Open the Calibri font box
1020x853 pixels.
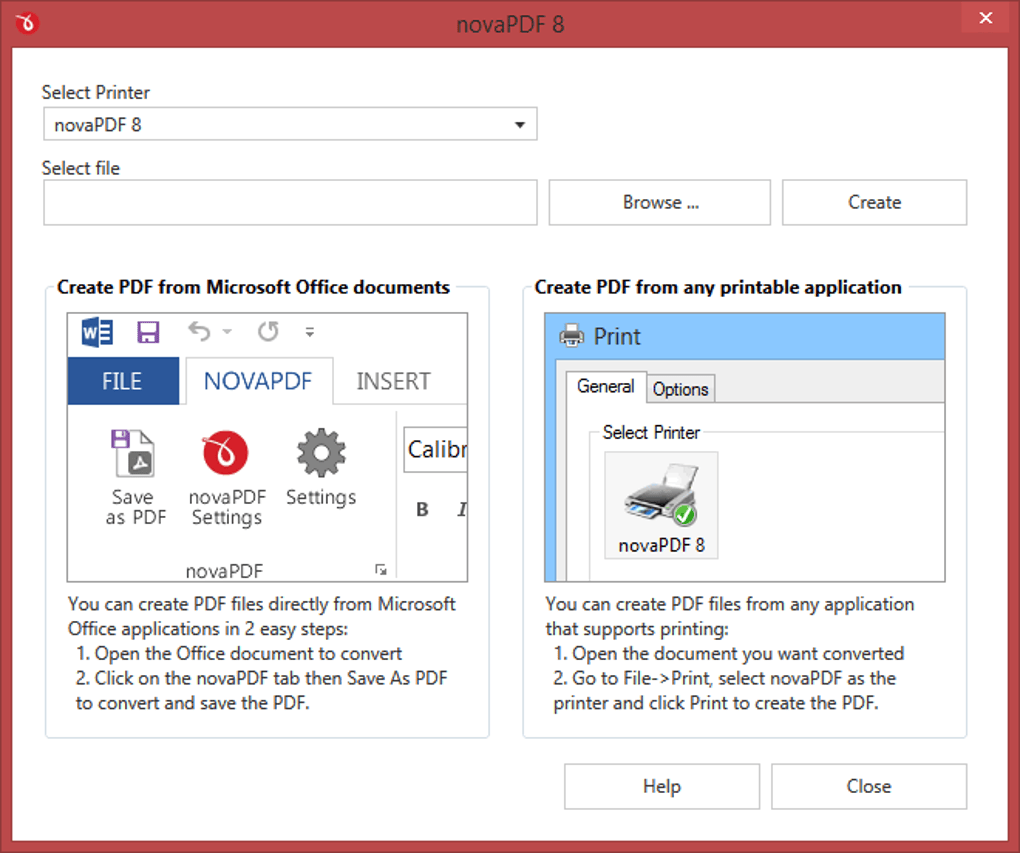tap(435, 450)
